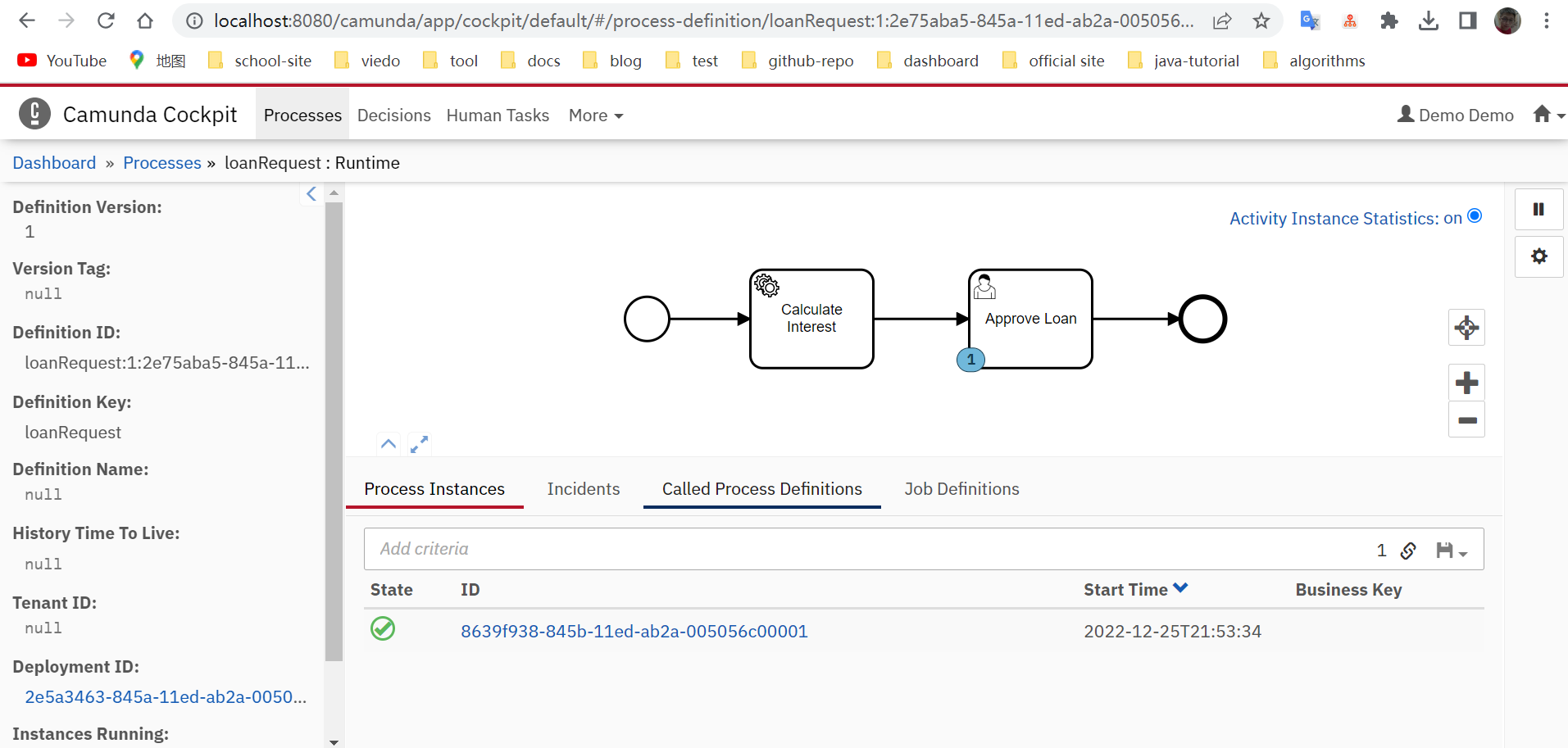The width and height of the screenshot is (1568, 748).
Task: Click the instance count badge on Approve Loan
Action: tap(970, 360)
